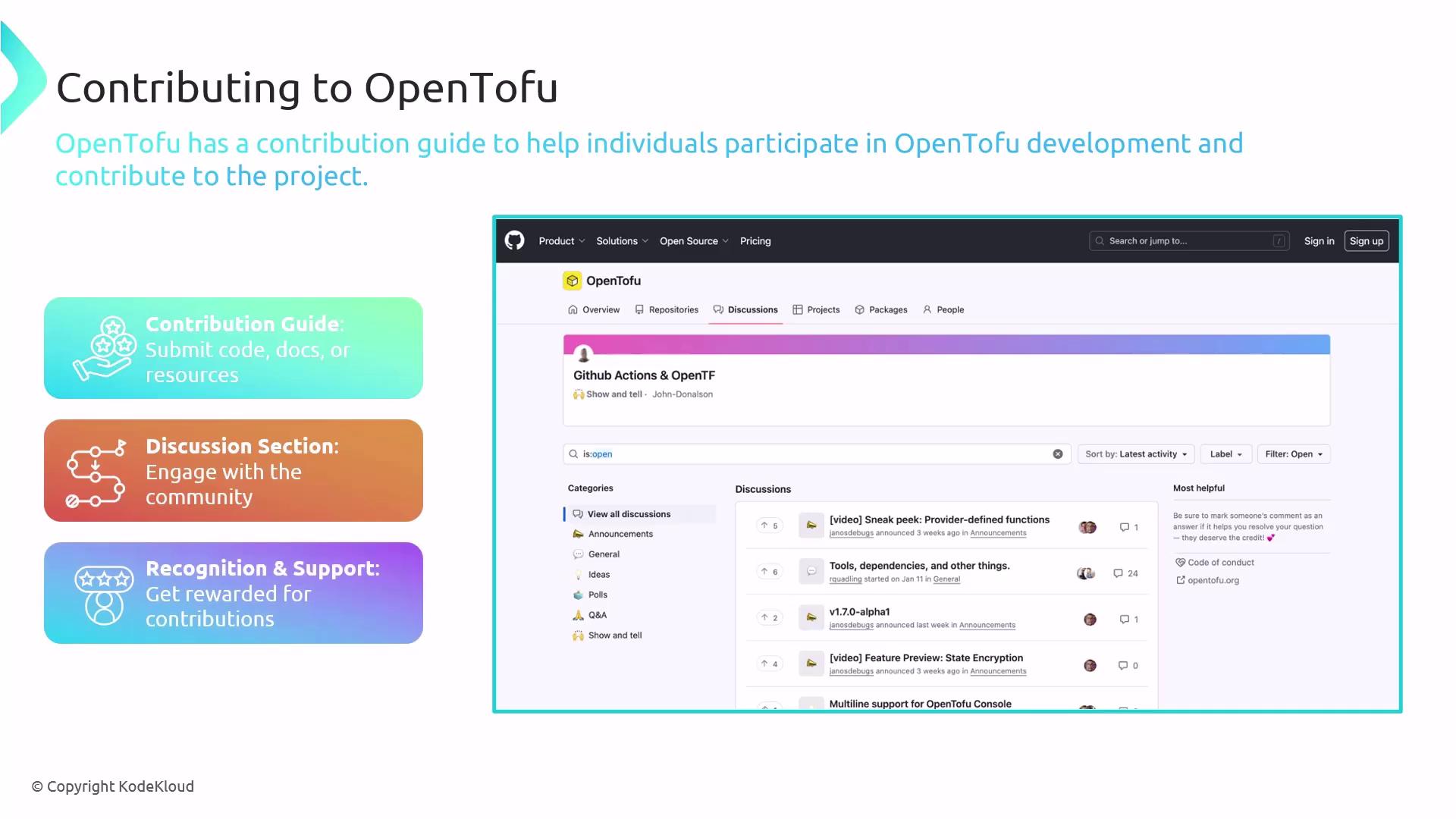
Task: Click upvote arrow on v1.7.0-alpha1 discussion
Action: click(764, 617)
